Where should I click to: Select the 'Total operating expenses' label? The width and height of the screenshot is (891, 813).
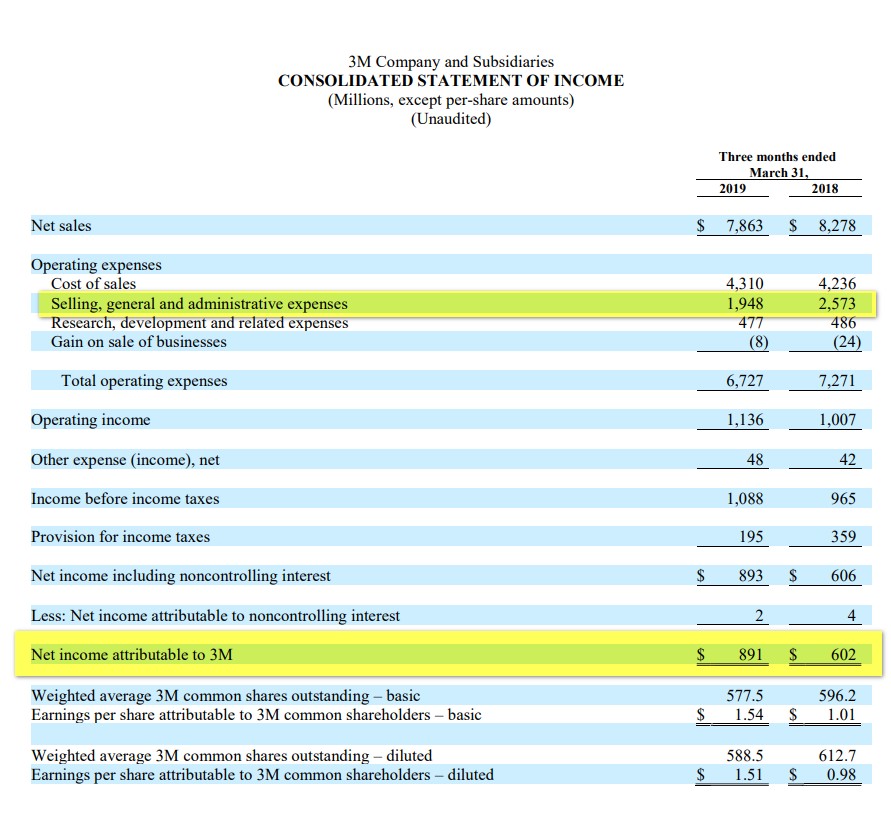click(x=144, y=381)
